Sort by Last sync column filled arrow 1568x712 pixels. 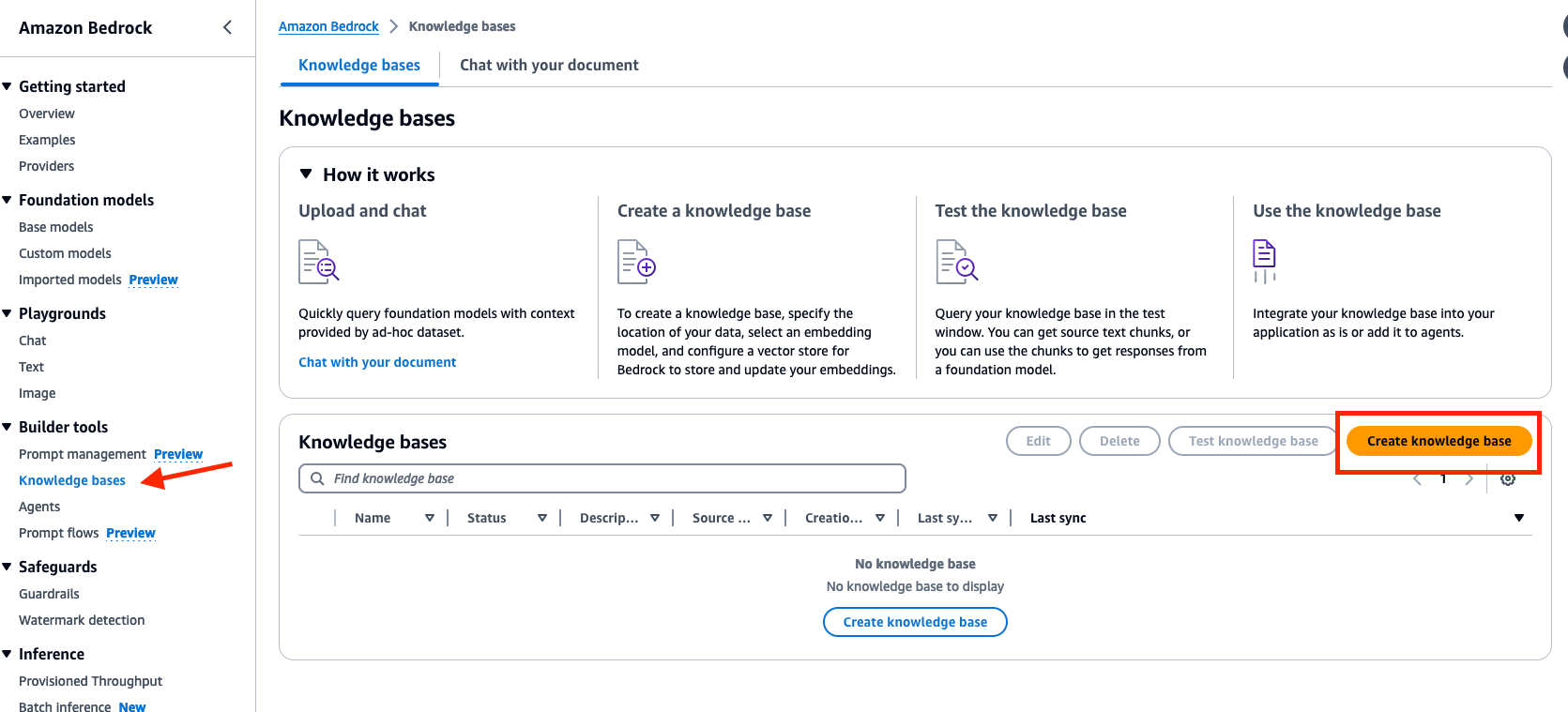pos(1519,518)
